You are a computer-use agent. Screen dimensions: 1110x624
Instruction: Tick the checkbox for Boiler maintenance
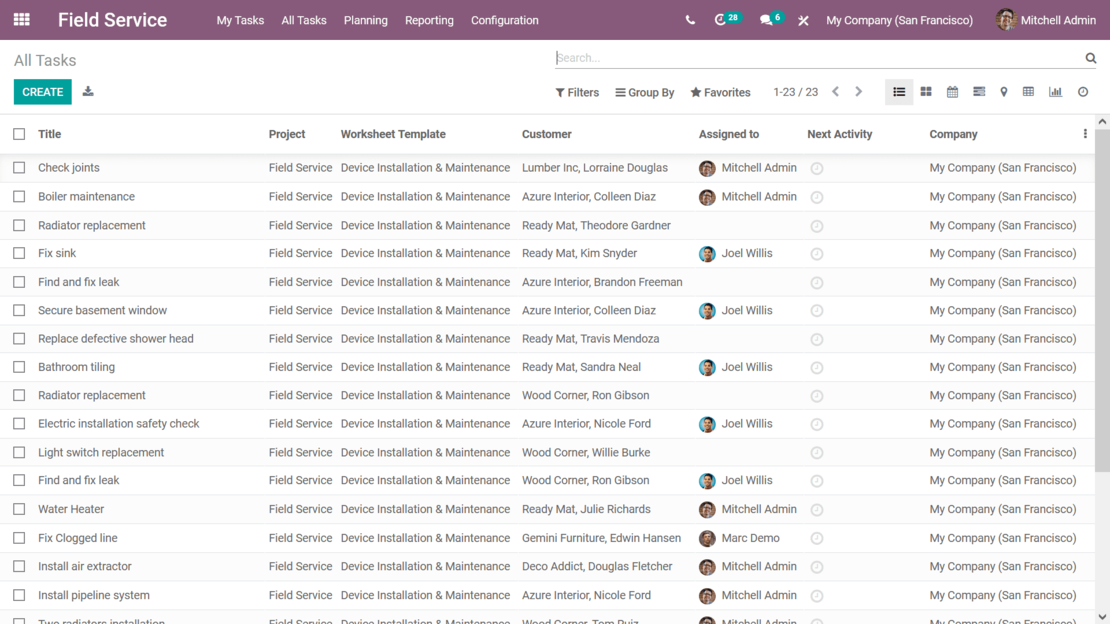pyautogui.click(x=18, y=196)
